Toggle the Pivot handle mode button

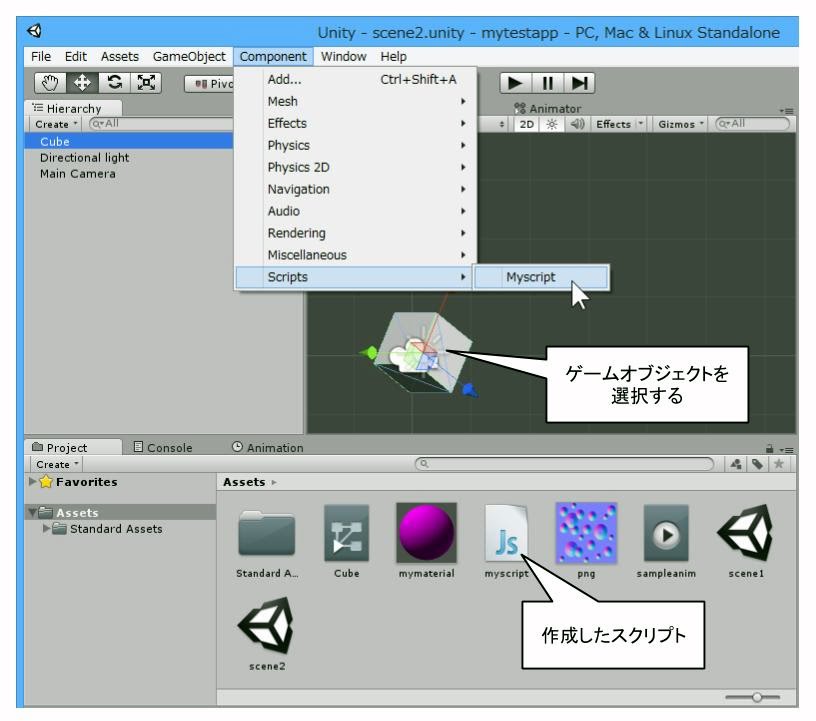pos(210,84)
